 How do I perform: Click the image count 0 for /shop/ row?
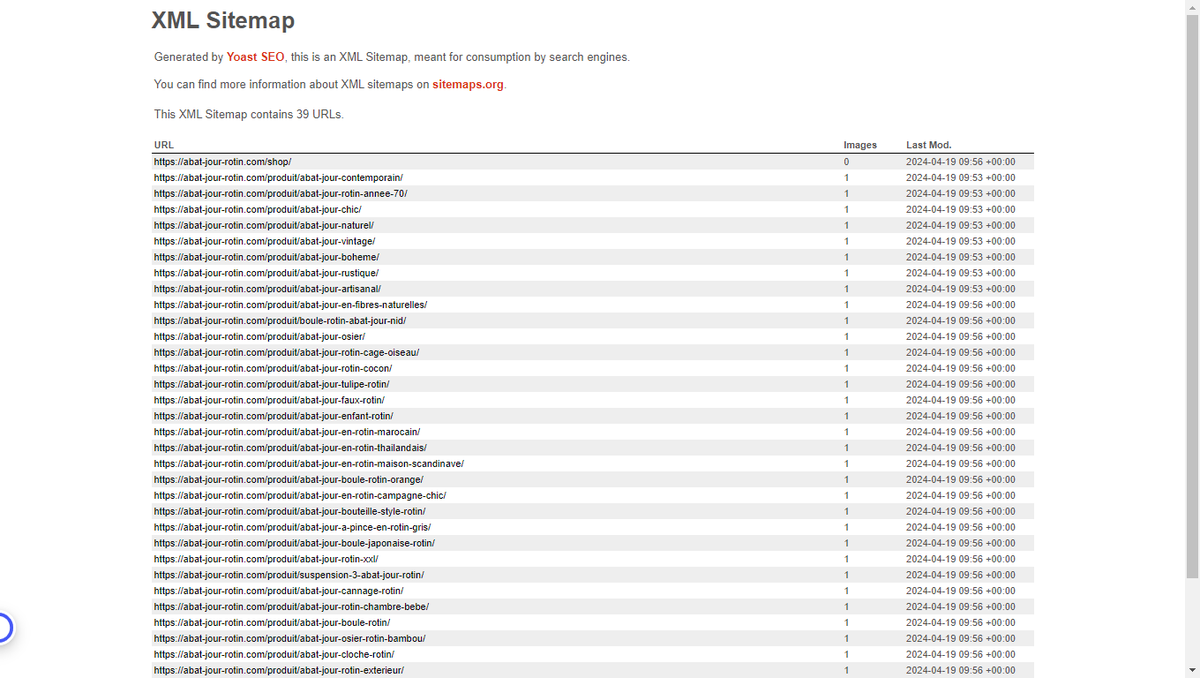846,161
